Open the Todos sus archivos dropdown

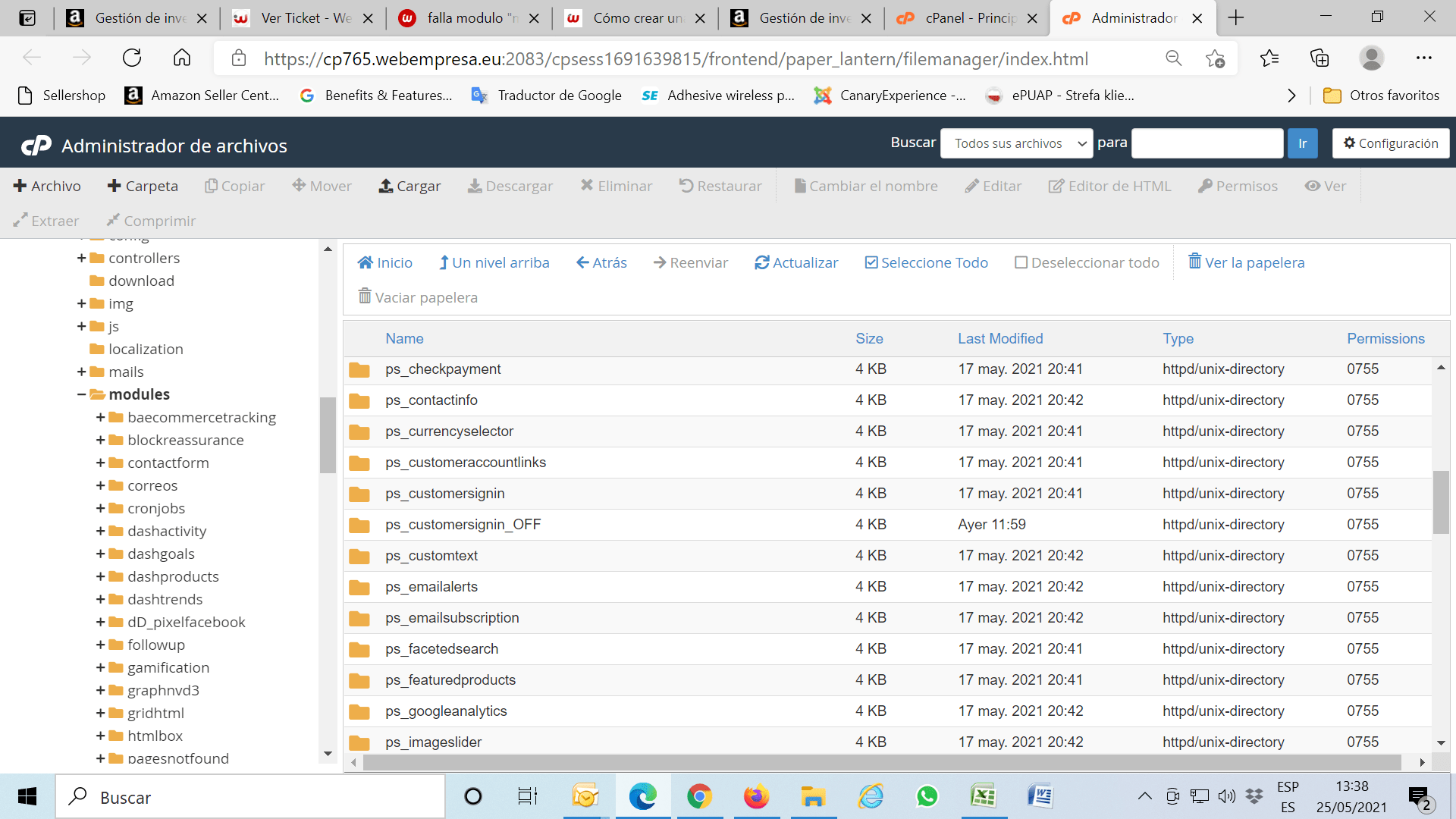(1016, 143)
